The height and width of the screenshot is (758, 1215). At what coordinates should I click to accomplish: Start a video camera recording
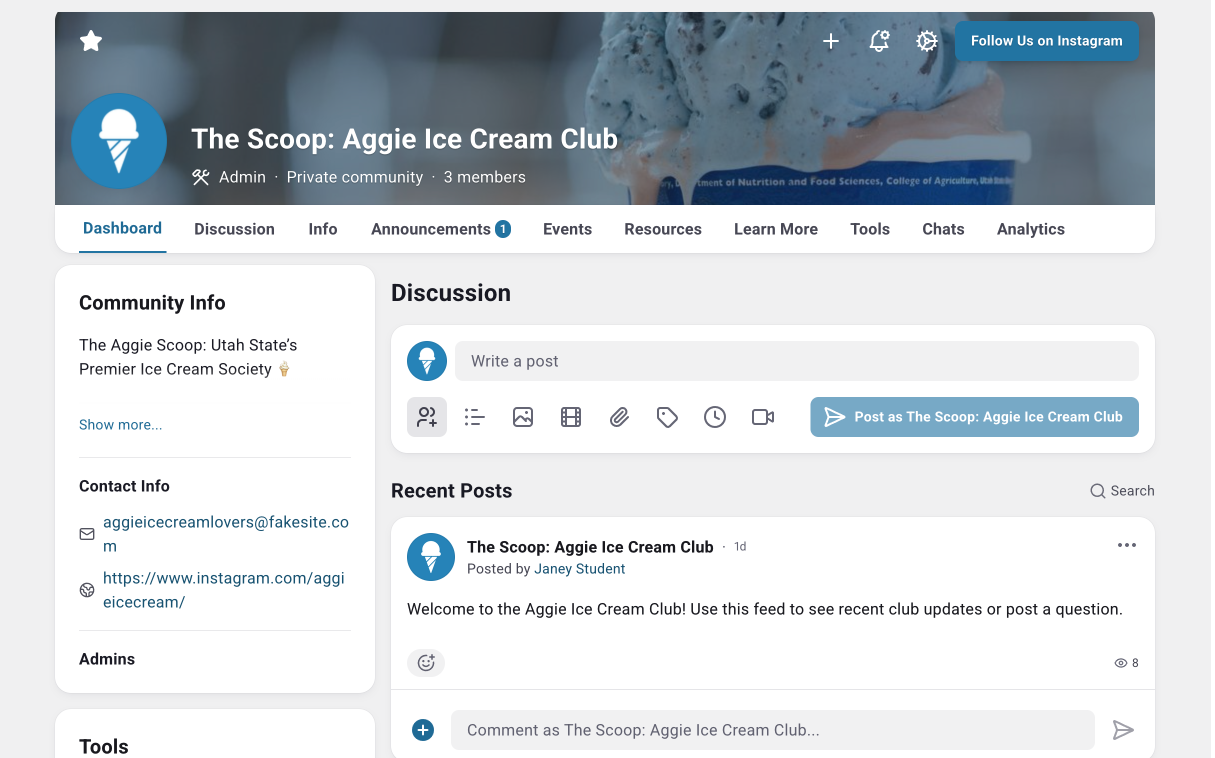(x=763, y=417)
